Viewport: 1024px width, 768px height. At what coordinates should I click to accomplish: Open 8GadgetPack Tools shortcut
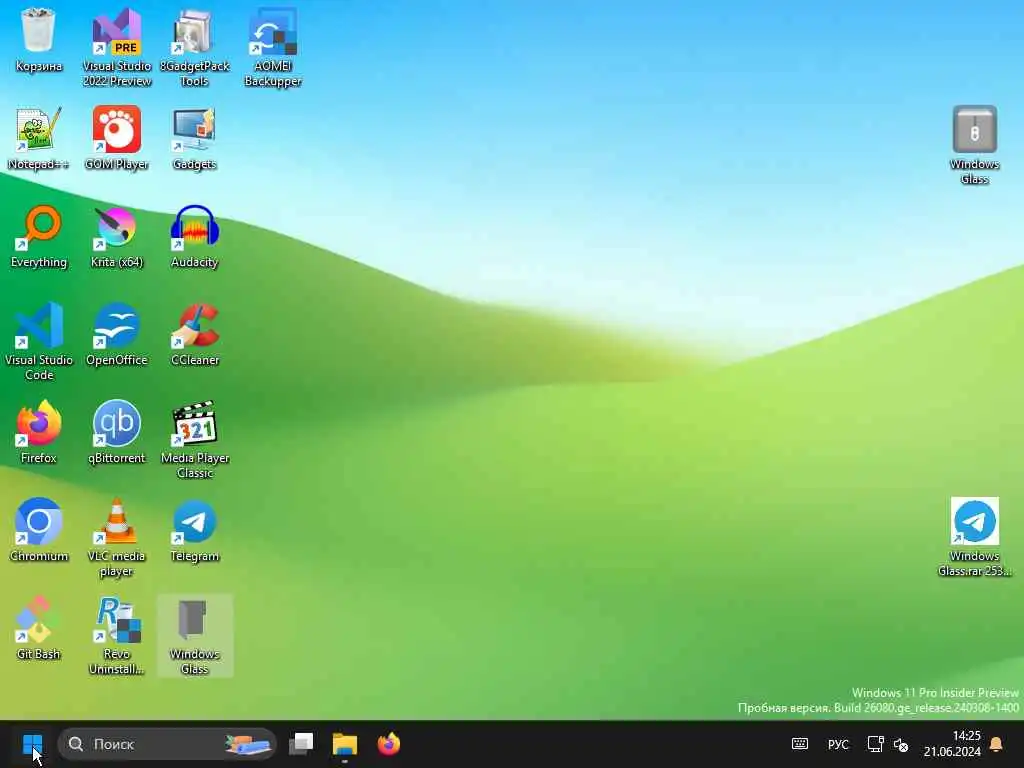[x=195, y=47]
